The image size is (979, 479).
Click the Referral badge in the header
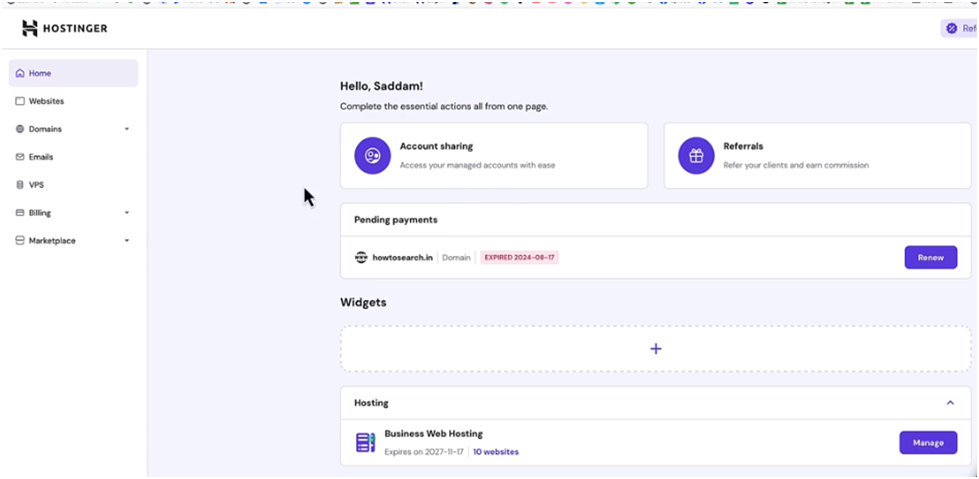pyautogui.click(x=960, y=28)
